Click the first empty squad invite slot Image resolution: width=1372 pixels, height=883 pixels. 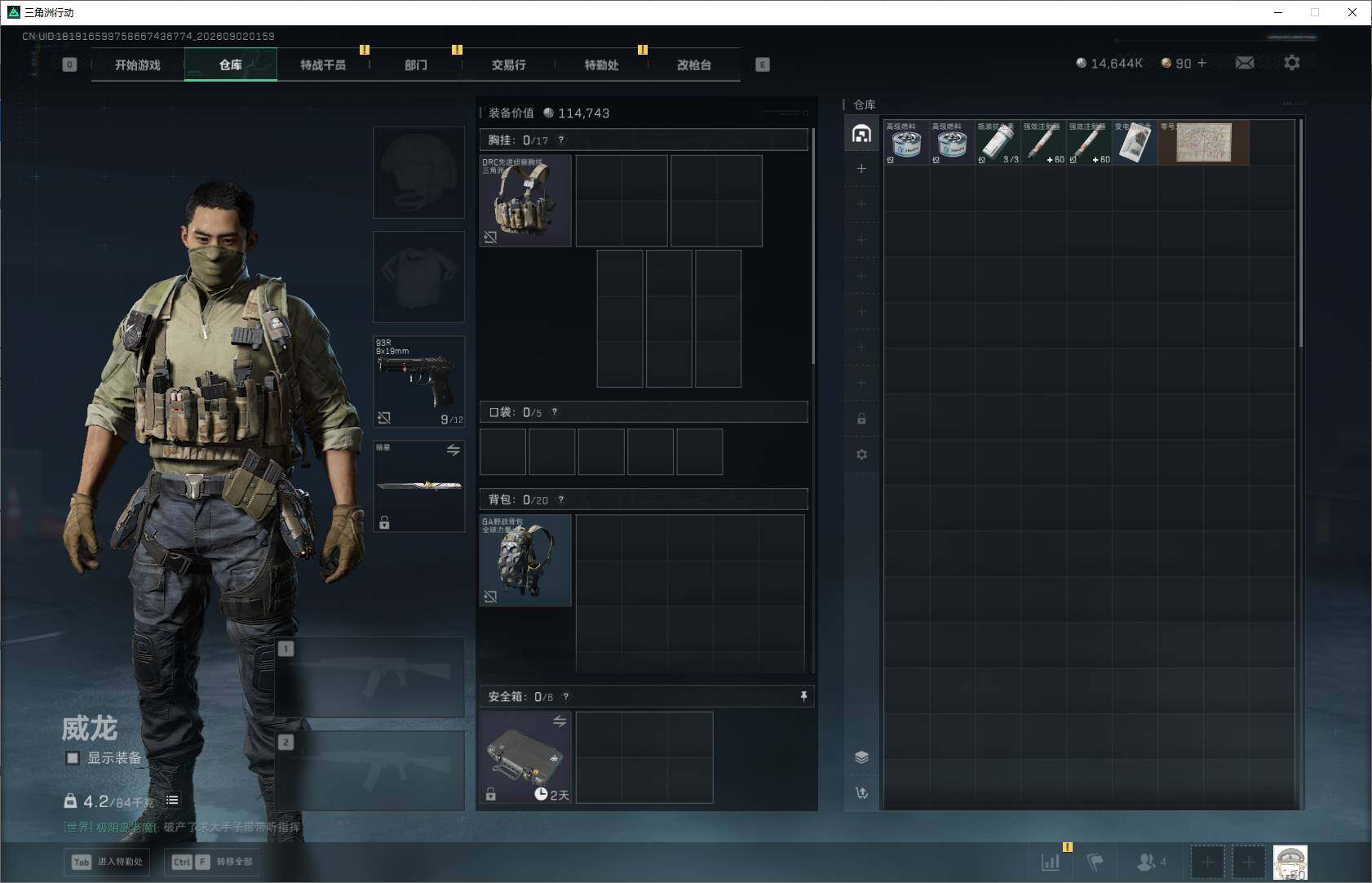click(x=1208, y=862)
